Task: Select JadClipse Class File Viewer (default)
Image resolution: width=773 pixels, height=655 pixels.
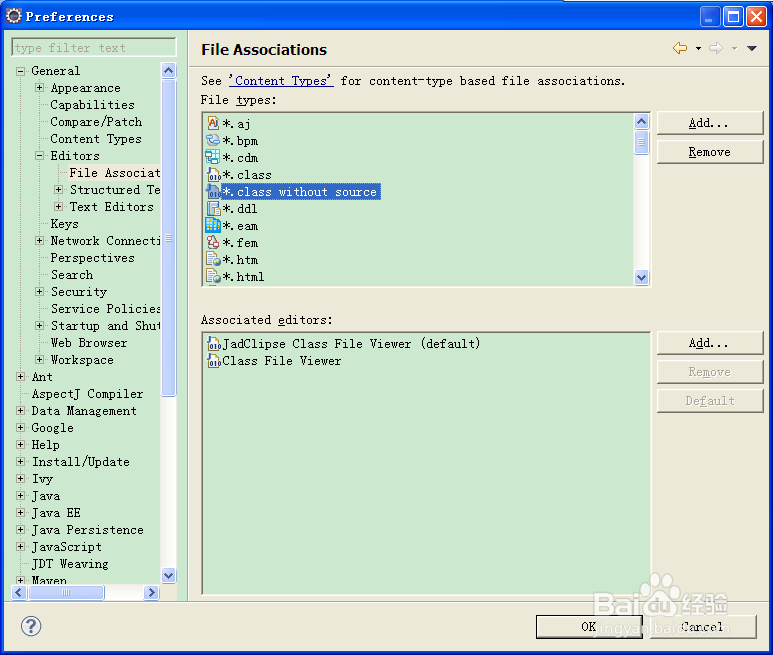Action: tap(351, 344)
